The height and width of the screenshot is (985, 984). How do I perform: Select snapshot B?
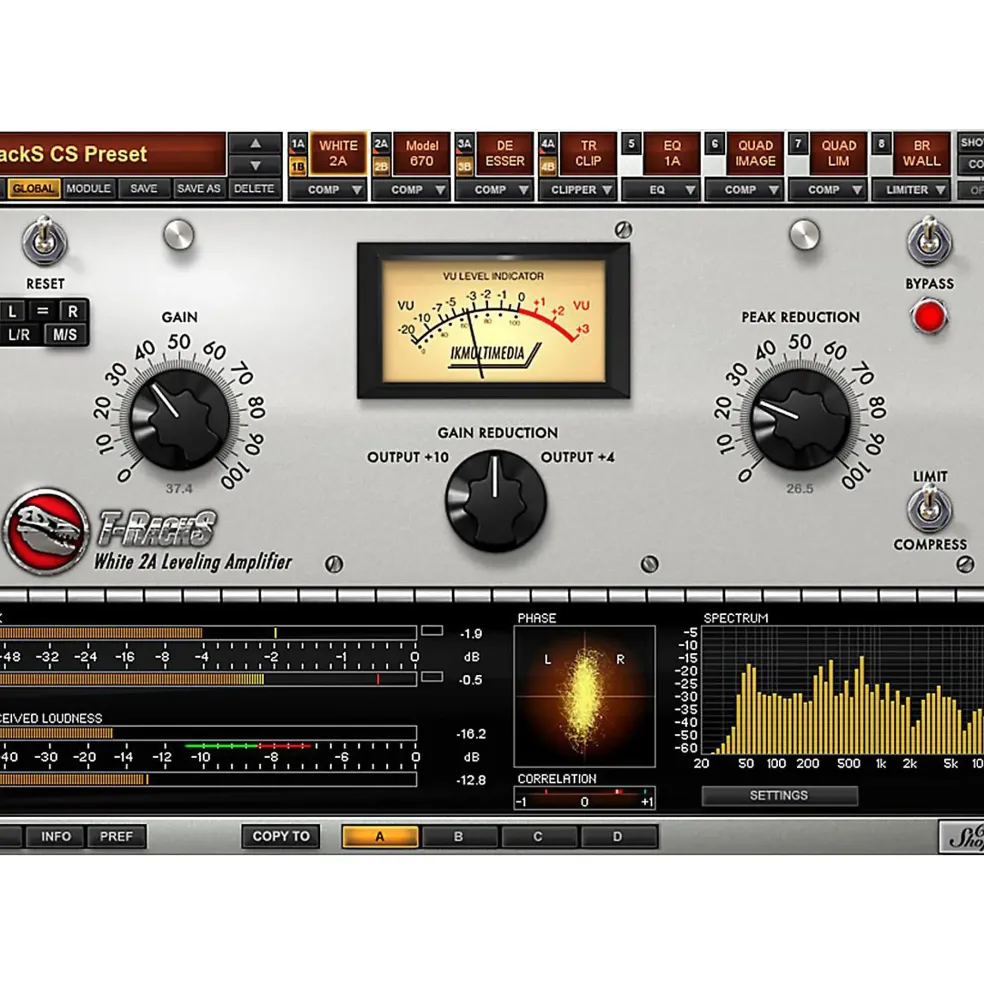pyautogui.click(x=459, y=837)
